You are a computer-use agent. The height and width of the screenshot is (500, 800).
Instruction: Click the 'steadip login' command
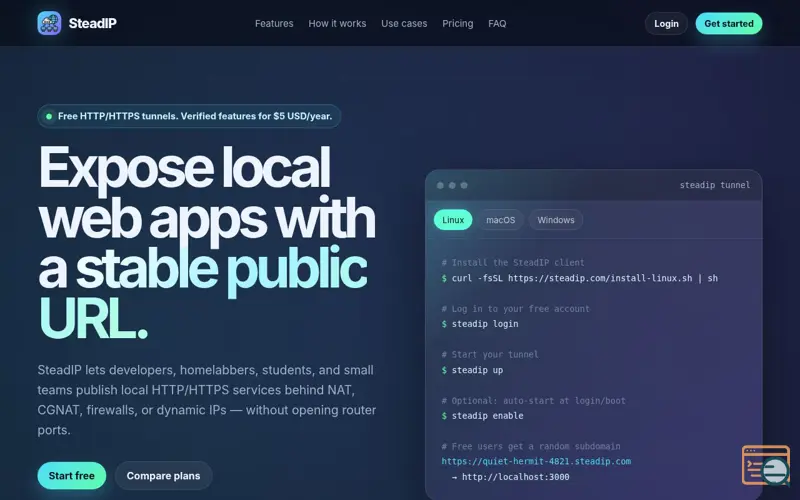(x=480, y=324)
